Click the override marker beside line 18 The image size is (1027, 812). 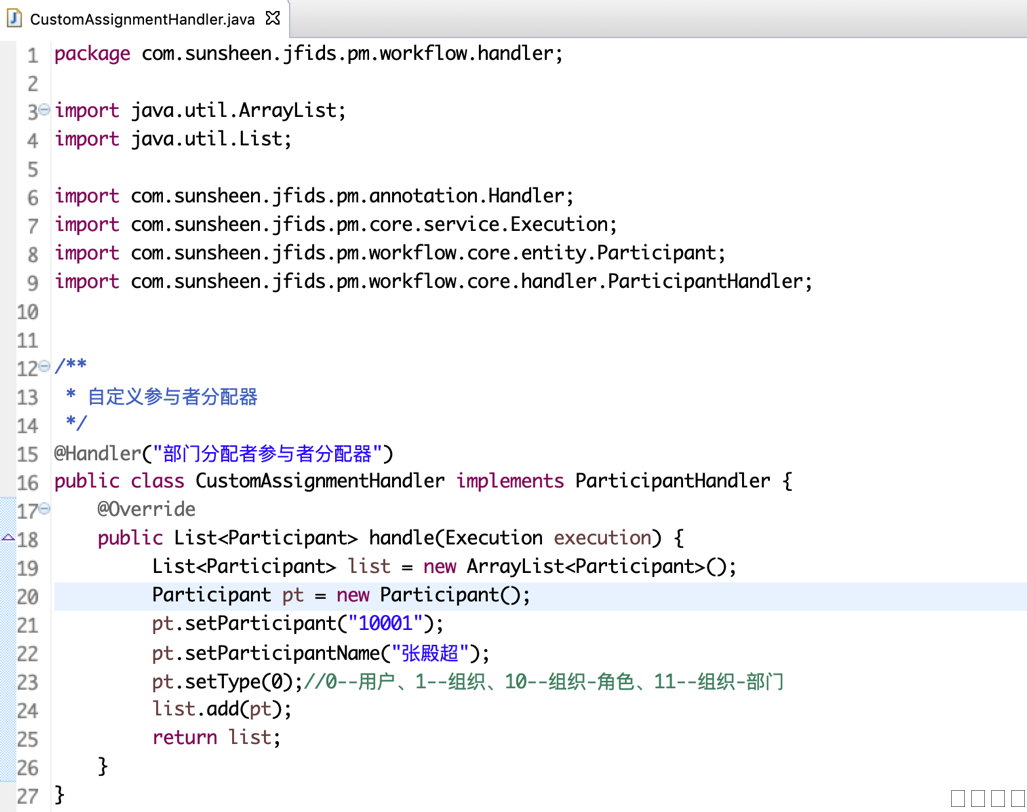[x=9, y=538]
